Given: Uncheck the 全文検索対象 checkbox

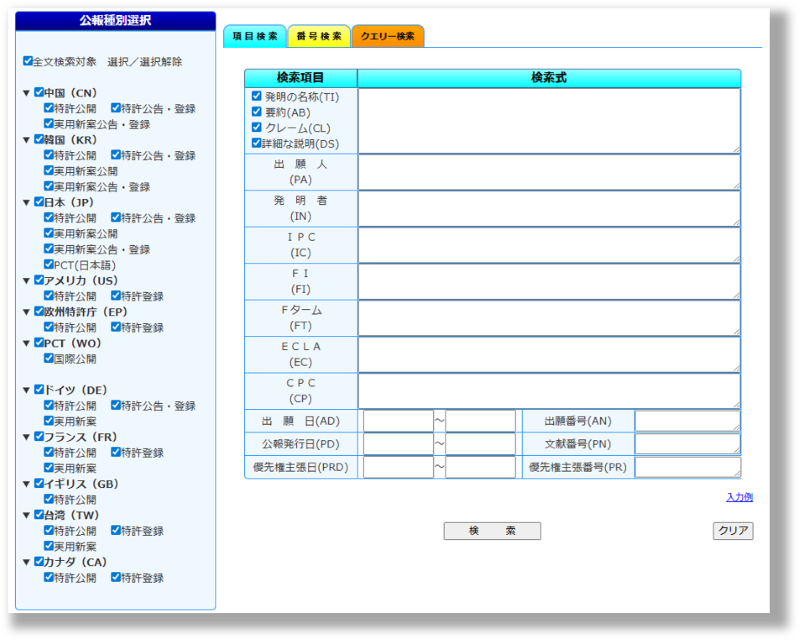Looking at the screenshot, I should [x=28, y=61].
